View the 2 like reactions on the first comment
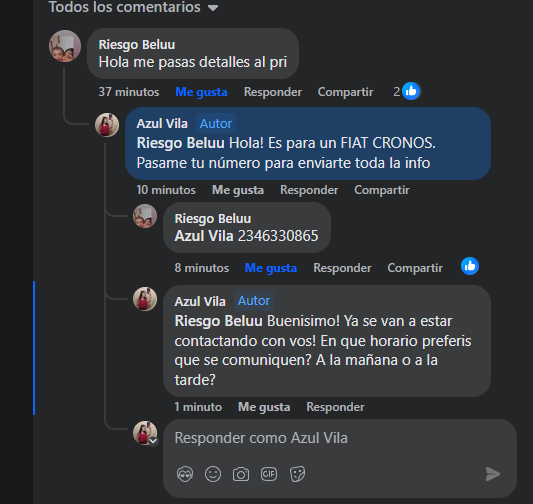 [x=407, y=91]
